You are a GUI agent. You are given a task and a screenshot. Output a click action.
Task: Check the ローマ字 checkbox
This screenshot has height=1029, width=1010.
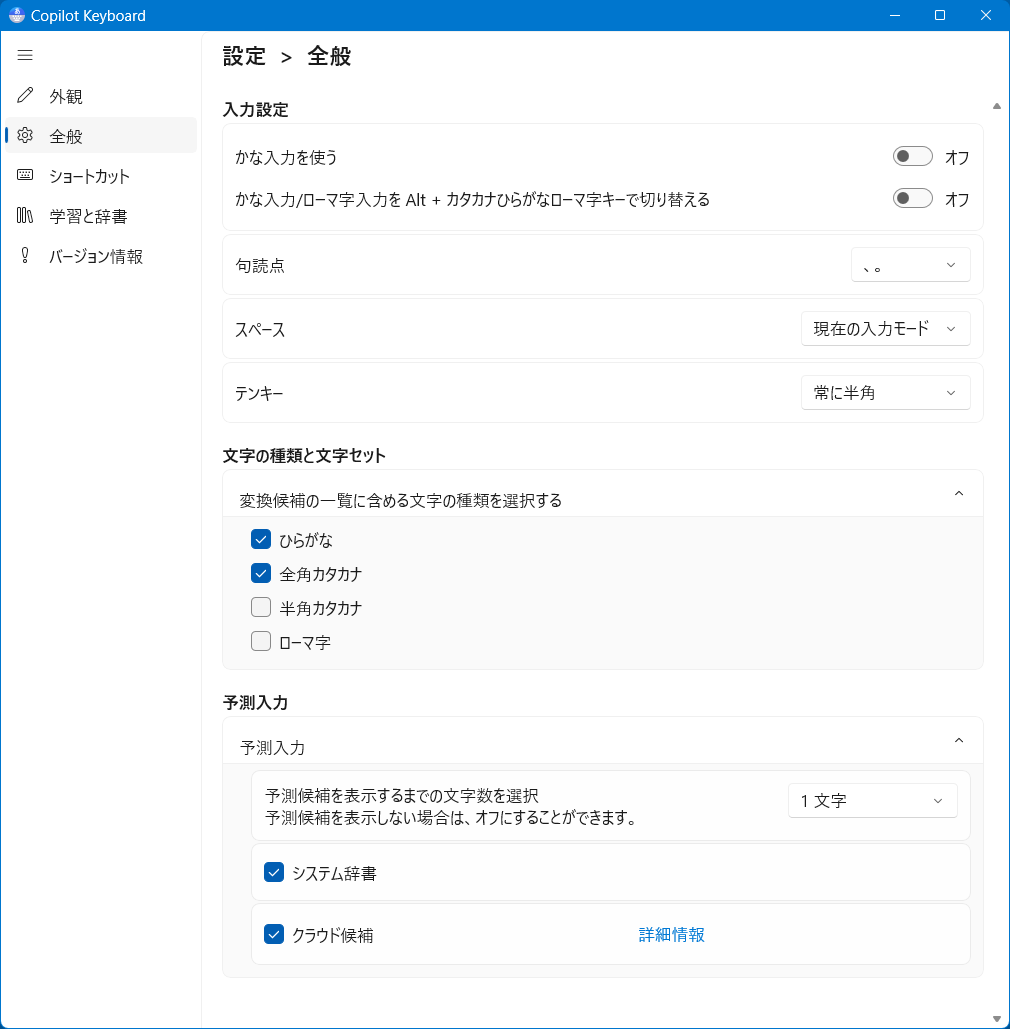[261, 641]
